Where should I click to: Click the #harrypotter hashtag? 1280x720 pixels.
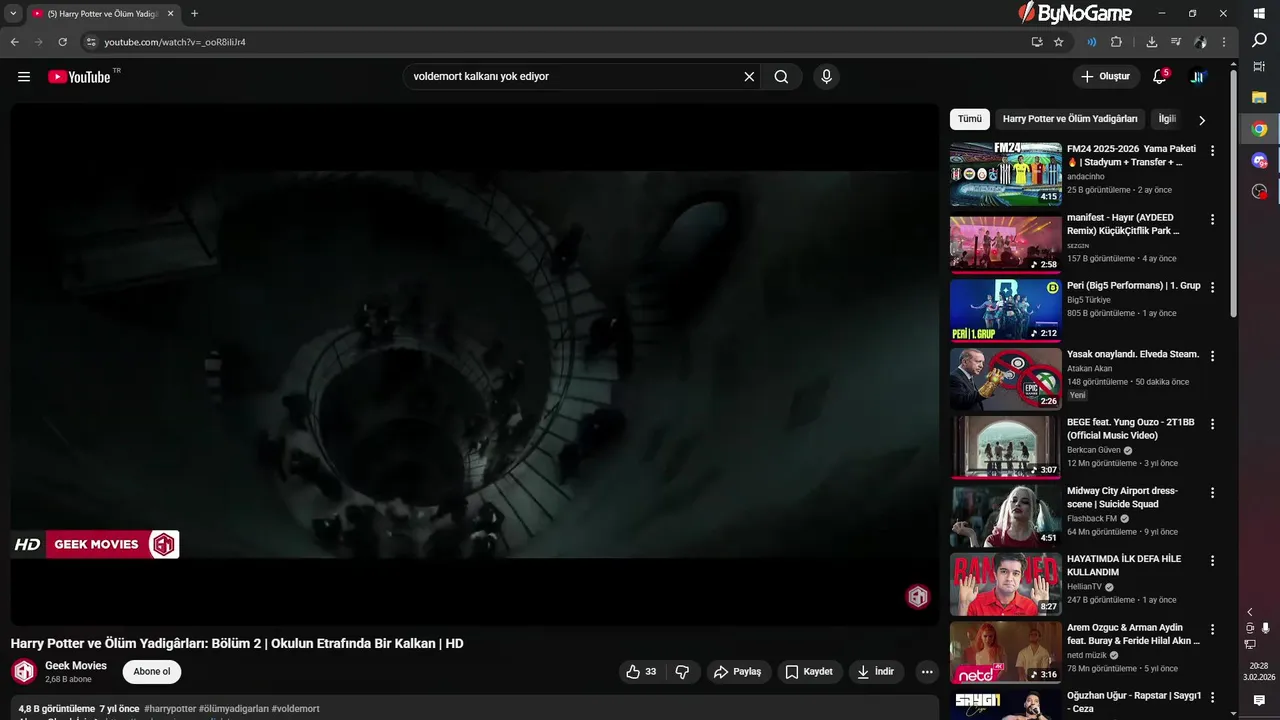click(x=170, y=709)
